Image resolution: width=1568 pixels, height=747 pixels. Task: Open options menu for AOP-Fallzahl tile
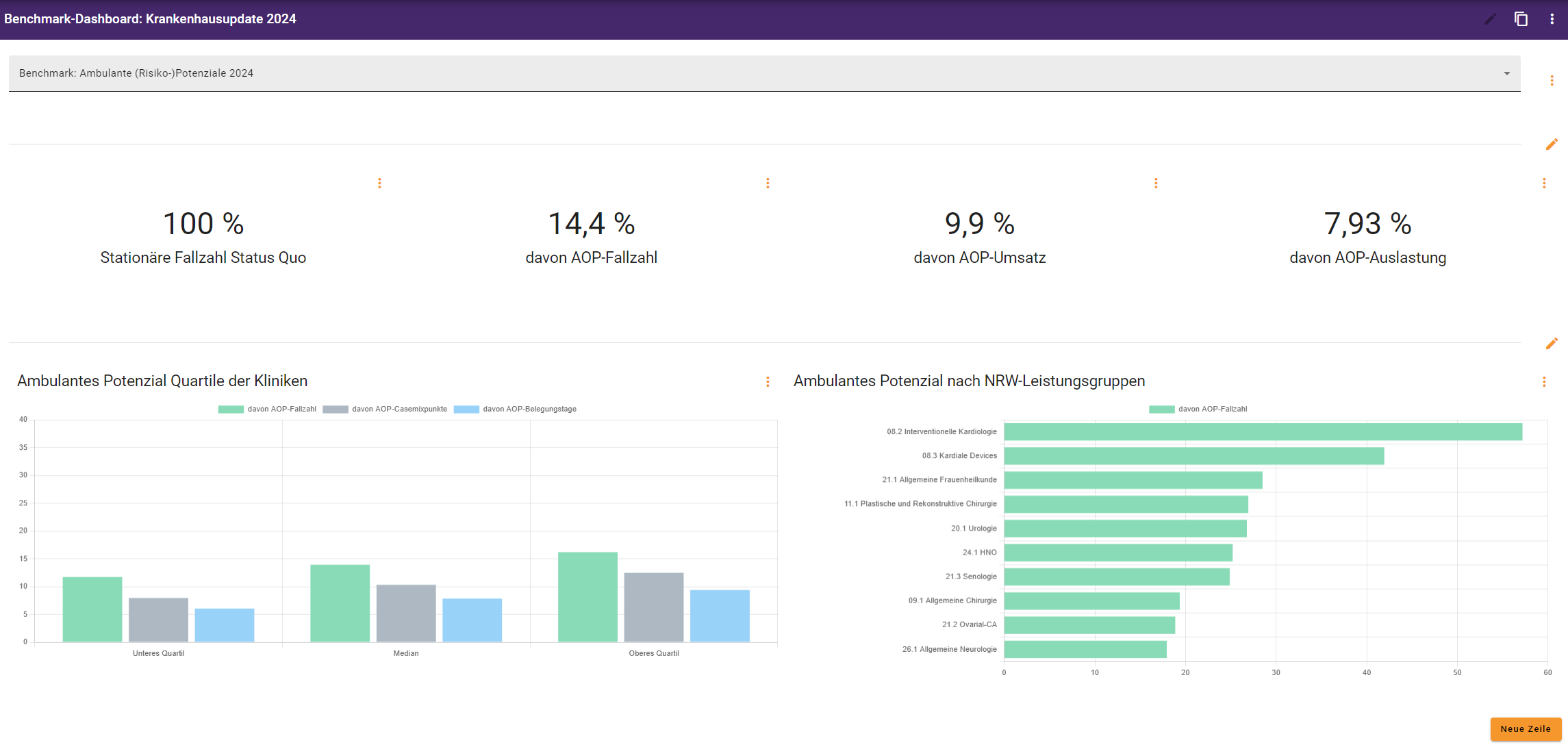point(768,183)
